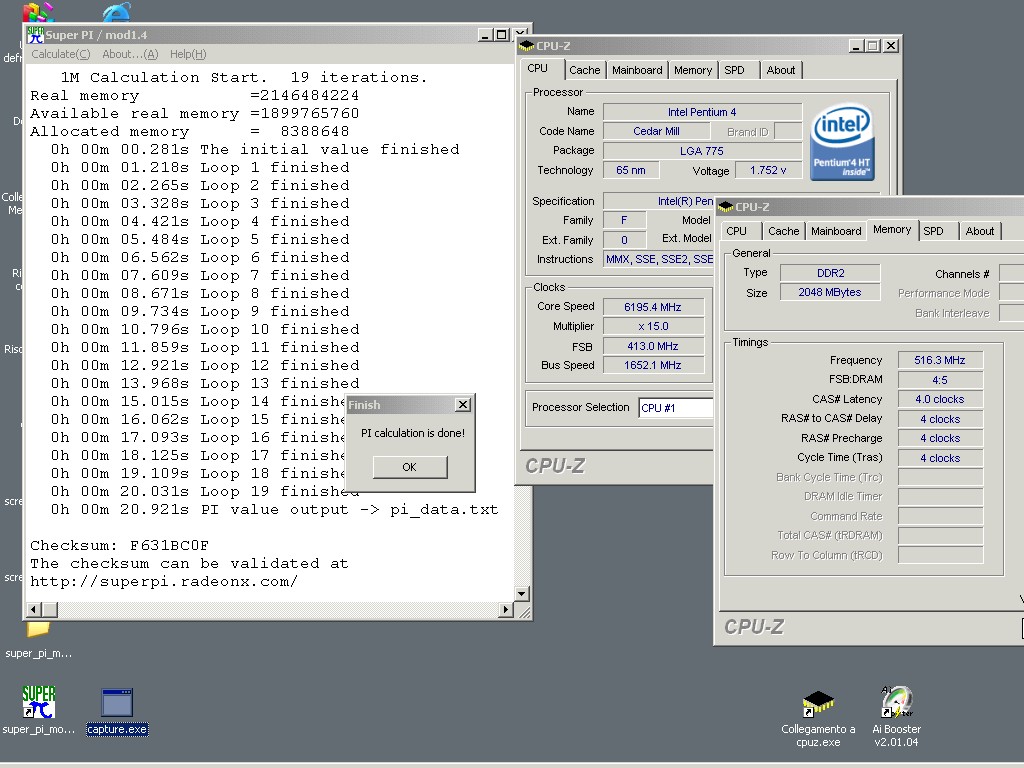Image resolution: width=1024 pixels, height=768 pixels.
Task: Click Package value LGA 775
Action: pyautogui.click(x=702, y=151)
